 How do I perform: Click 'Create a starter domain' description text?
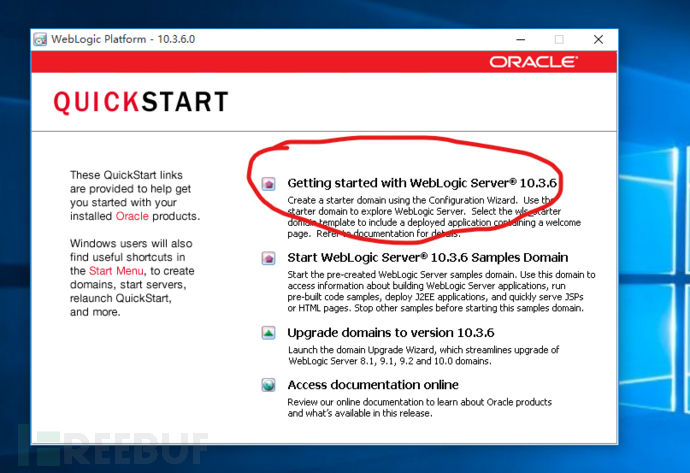click(x=434, y=217)
